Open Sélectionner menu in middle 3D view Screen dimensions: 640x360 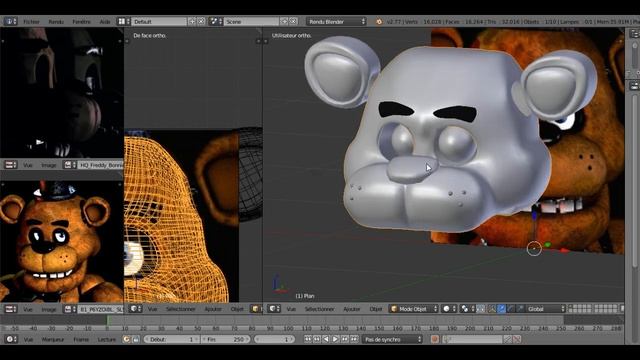(180, 309)
